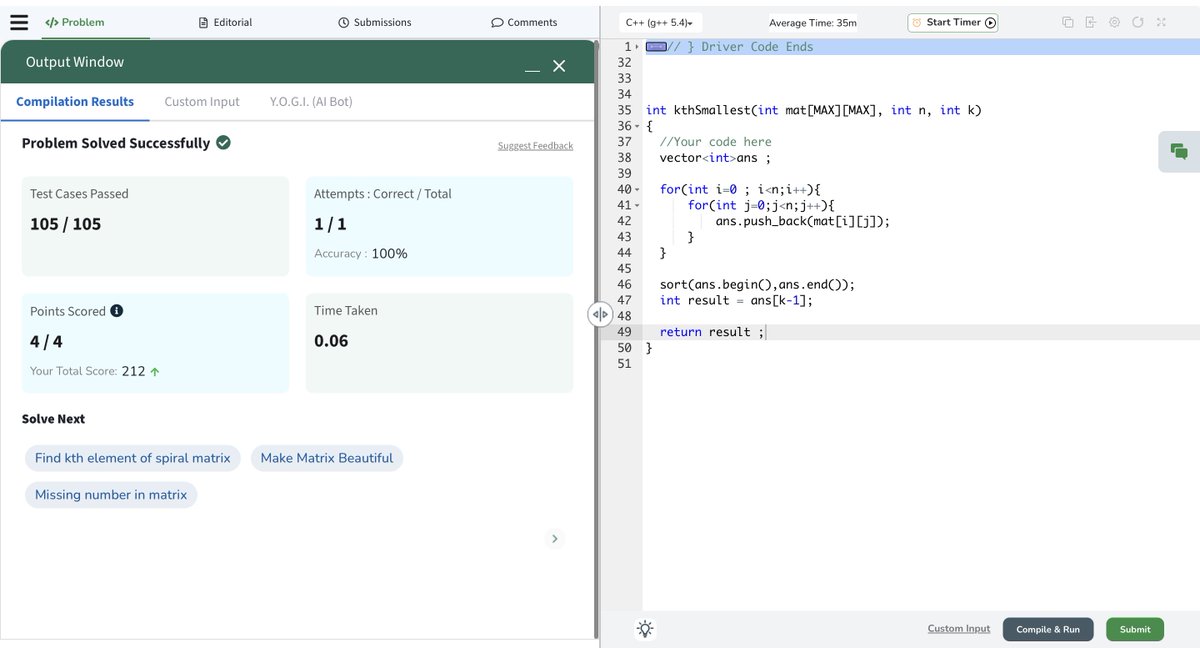1200x648 pixels.
Task: Expand the folded Driver Code on line 1
Action: 638,47
